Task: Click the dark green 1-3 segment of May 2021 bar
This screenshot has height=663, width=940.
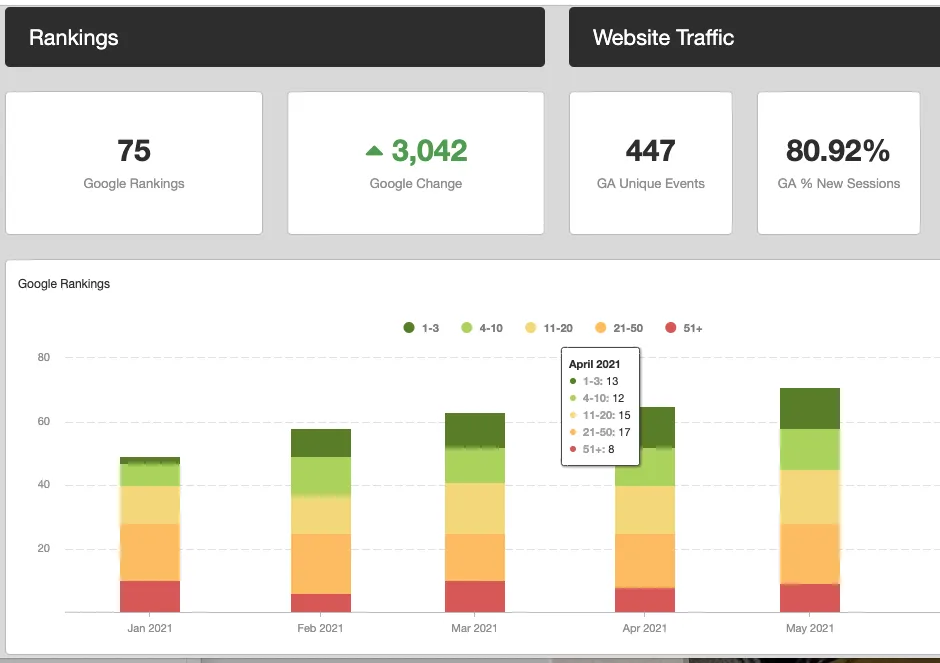Action: coord(810,409)
